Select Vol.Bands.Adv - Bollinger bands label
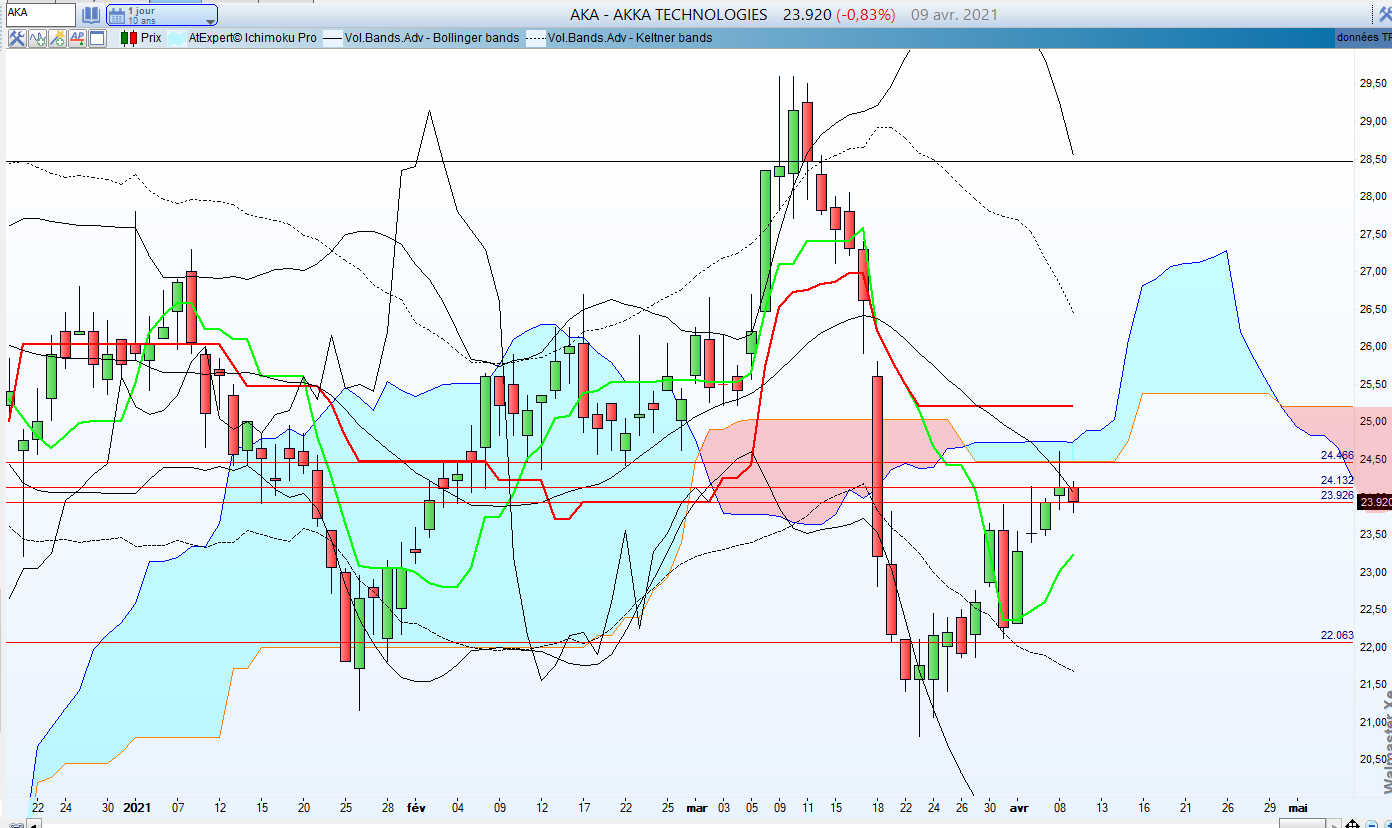This screenshot has height=828, width=1392. pyautogui.click(x=432, y=38)
